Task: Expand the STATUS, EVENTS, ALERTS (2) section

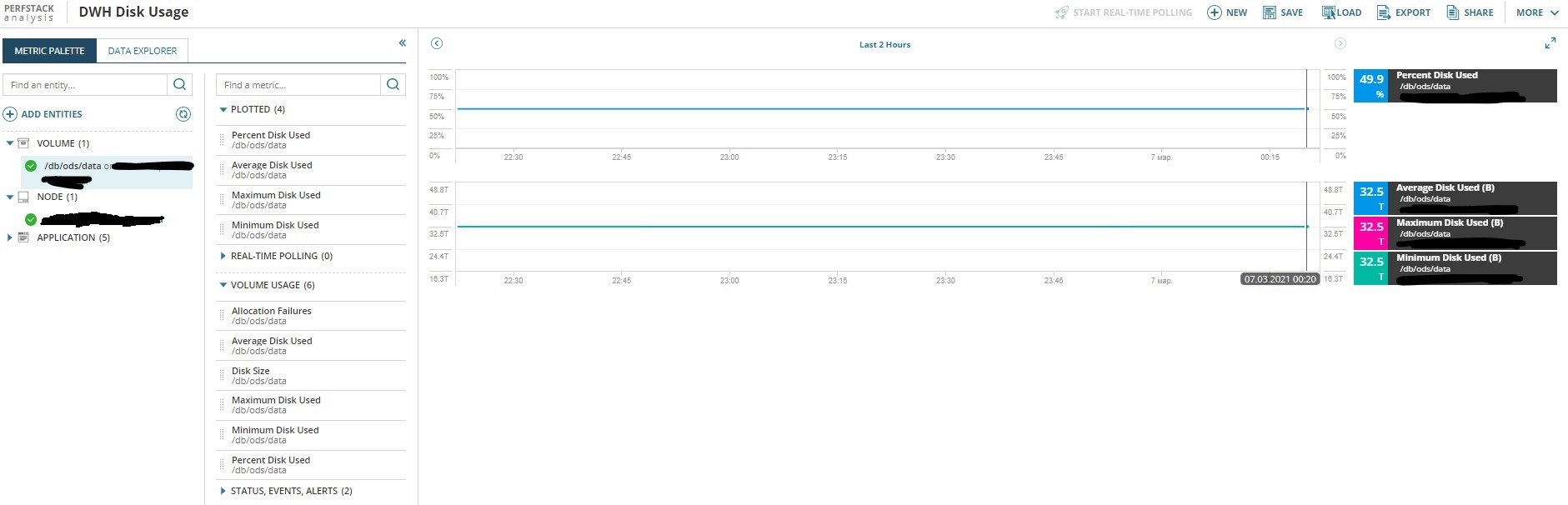Action: coord(223,491)
